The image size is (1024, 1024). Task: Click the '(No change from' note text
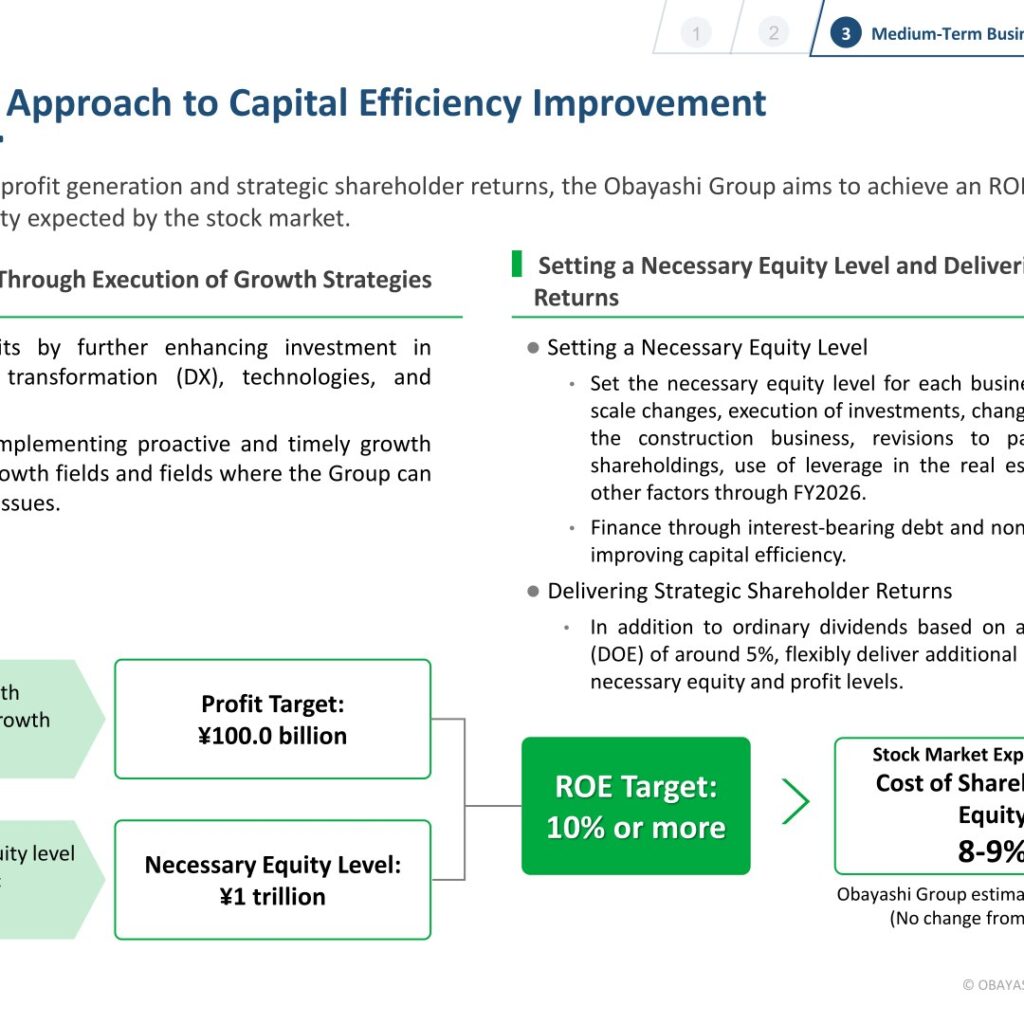tap(956, 918)
